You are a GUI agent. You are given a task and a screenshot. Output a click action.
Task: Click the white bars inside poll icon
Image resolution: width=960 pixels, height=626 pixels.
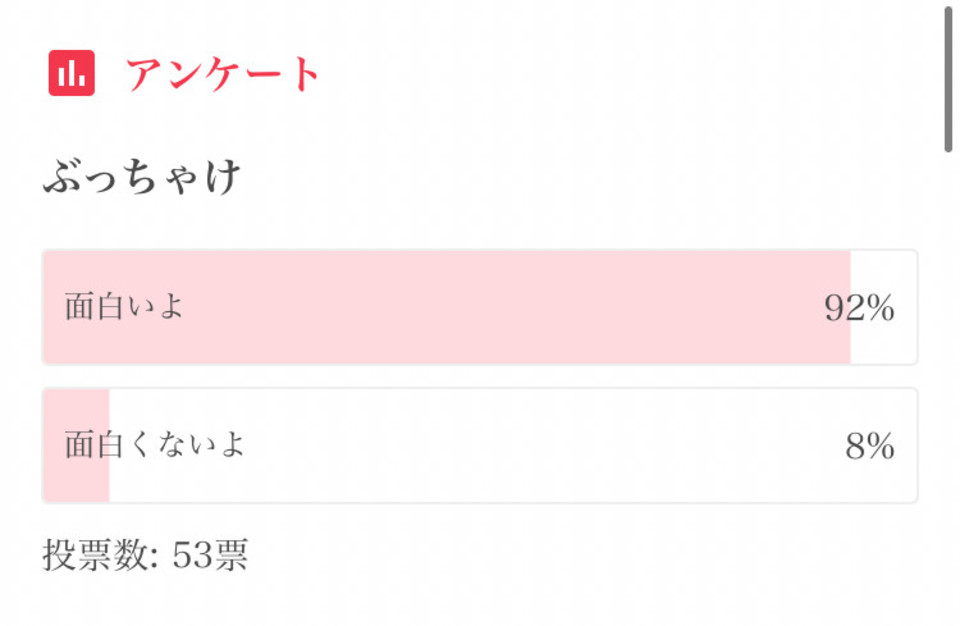[72, 74]
